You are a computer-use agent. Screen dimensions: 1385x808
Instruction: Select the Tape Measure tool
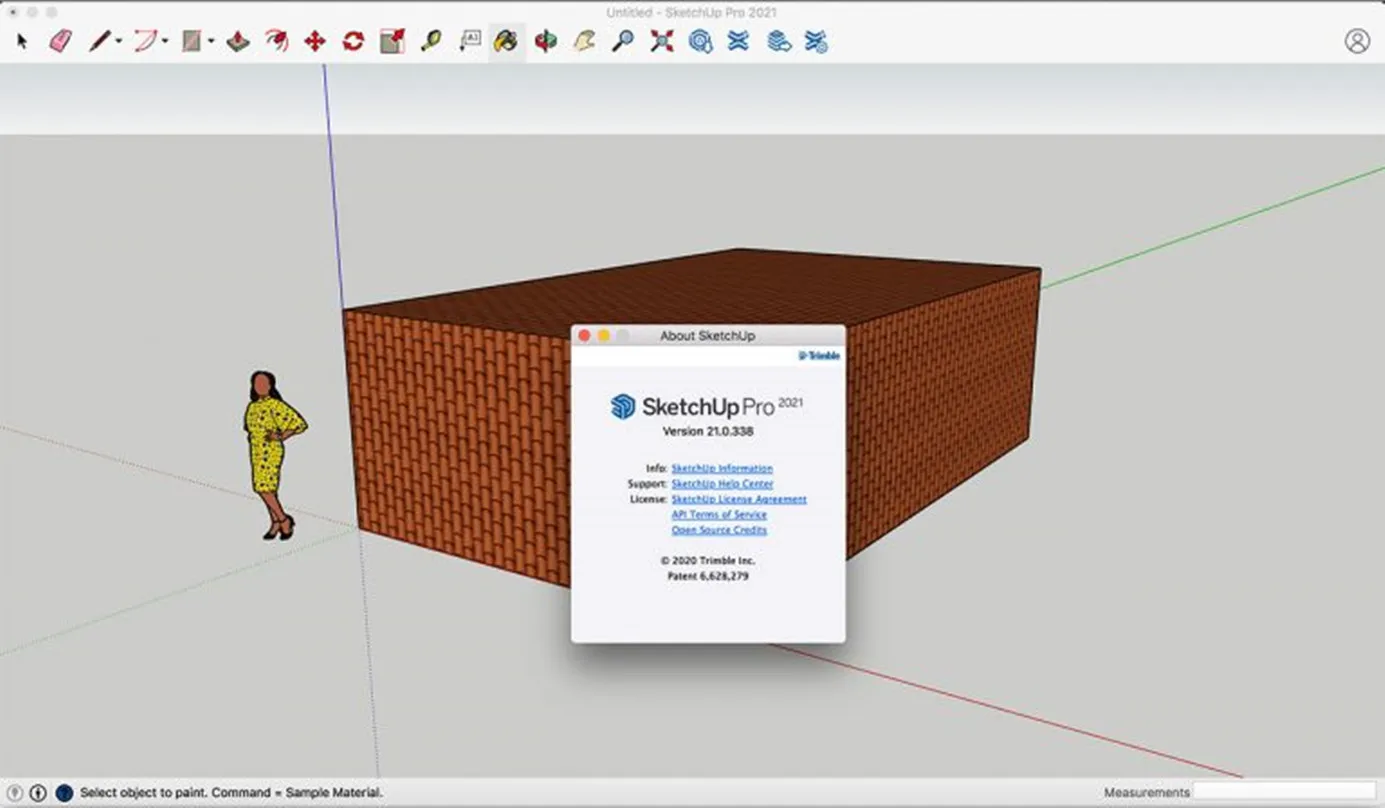coord(430,41)
